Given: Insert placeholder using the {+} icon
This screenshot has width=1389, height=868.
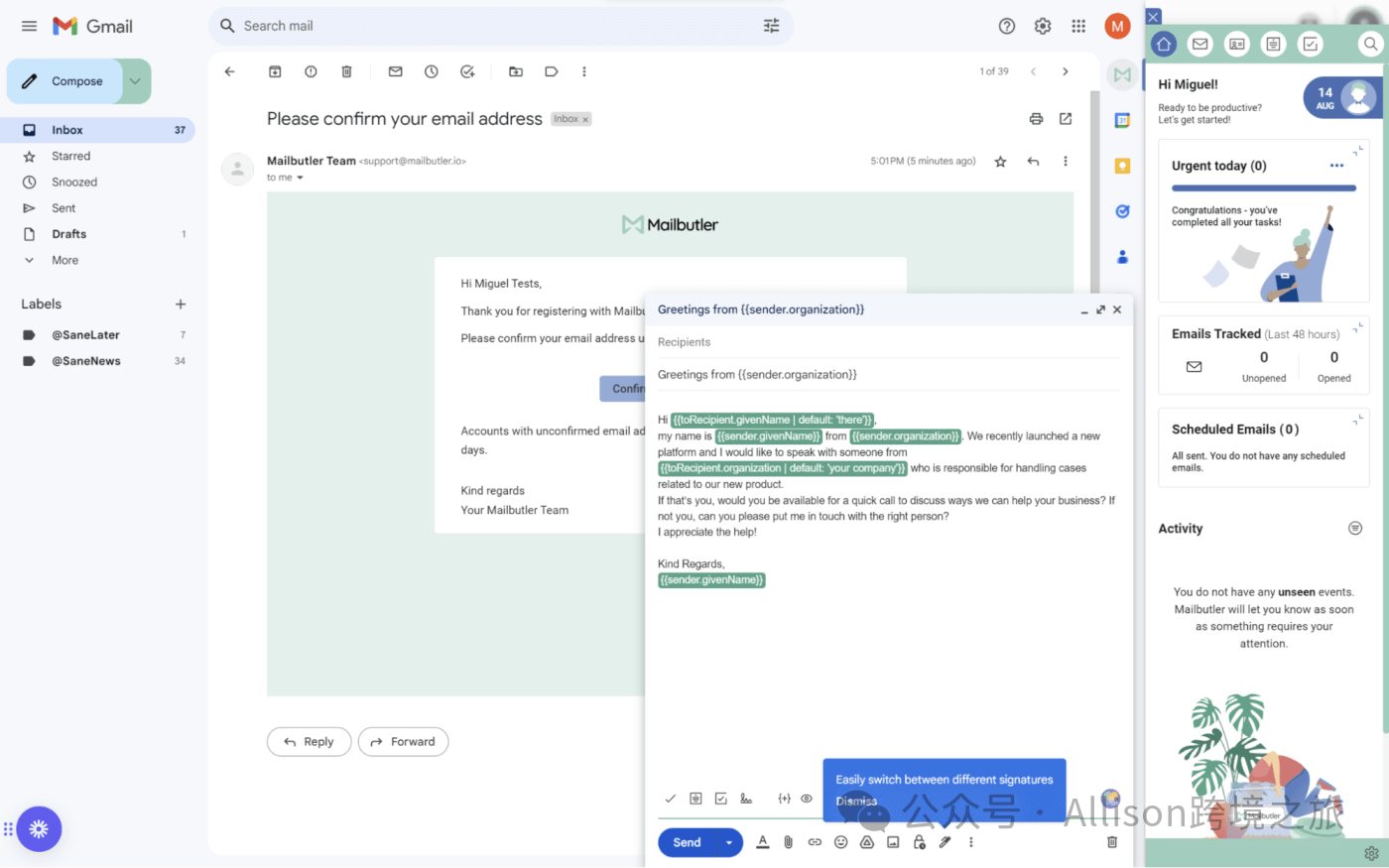Looking at the screenshot, I should tap(784, 799).
